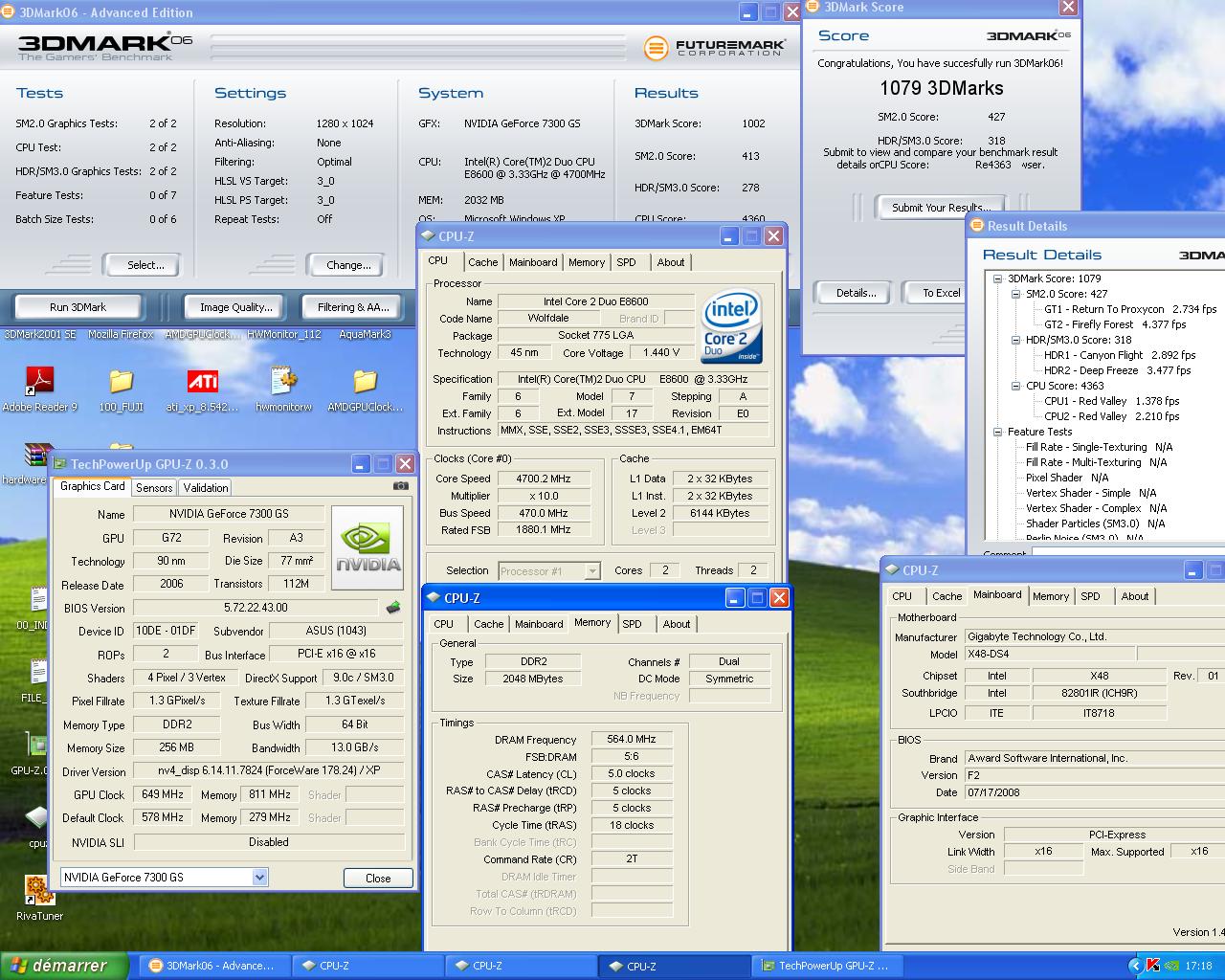Open the démarrer Start button
The image size is (1225, 980).
pyautogui.click(x=64, y=966)
